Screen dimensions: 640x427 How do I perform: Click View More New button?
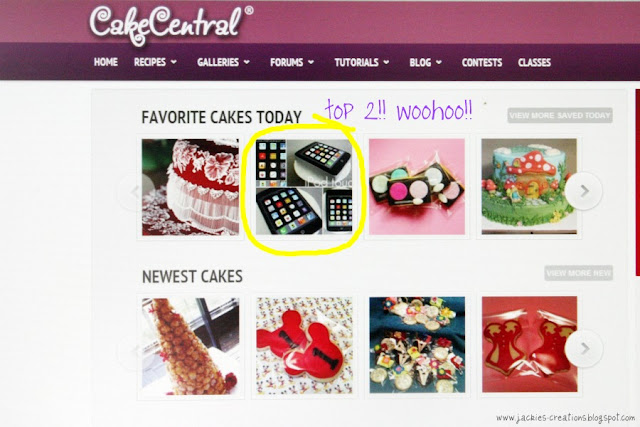click(x=578, y=273)
